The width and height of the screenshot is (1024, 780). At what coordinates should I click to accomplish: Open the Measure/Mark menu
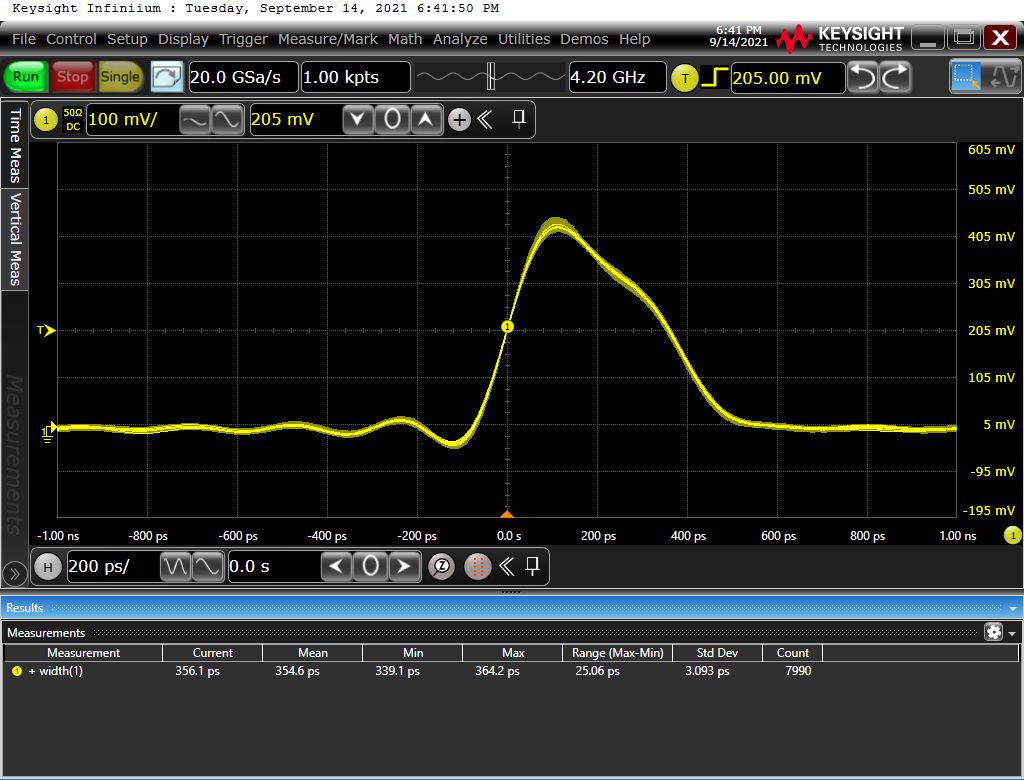coord(329,39)
